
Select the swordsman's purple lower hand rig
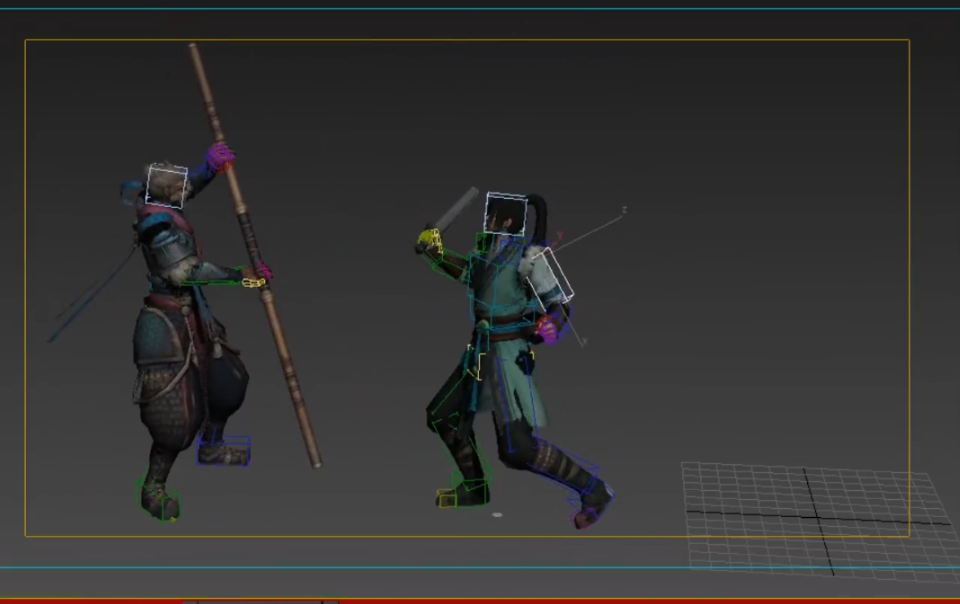pyautogui.click(x=549, y=329)
